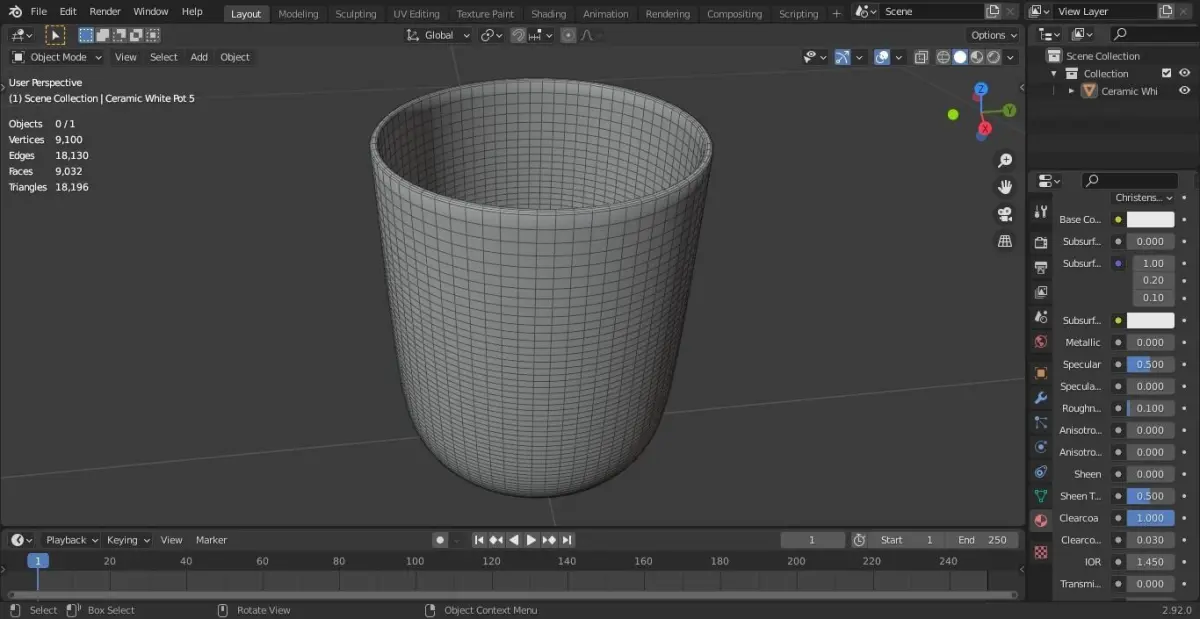Open the Material properties tab icon
Screen dimensions: 1200x619
tap(1041, 521)
